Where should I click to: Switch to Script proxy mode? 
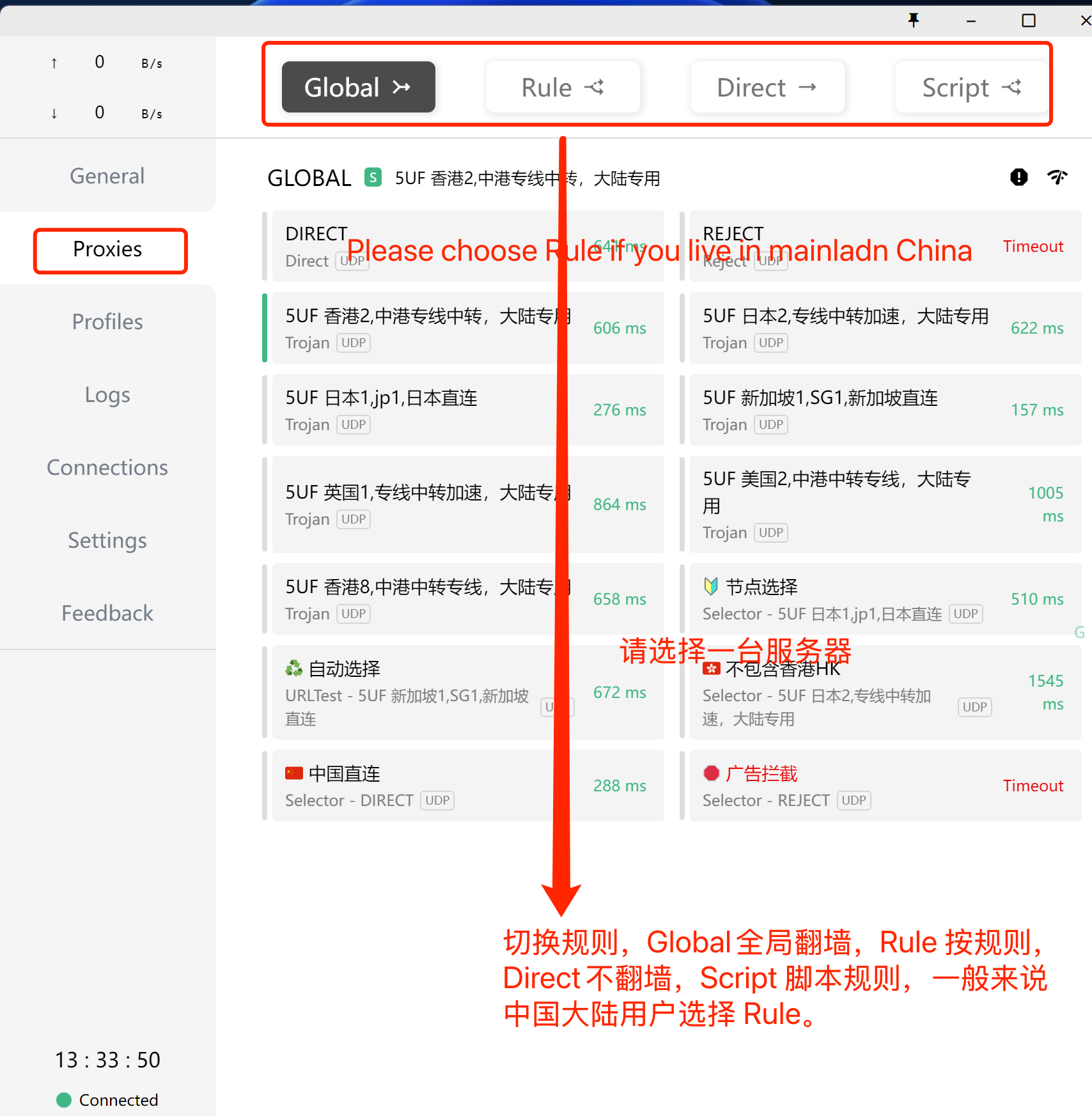(971, 87)
